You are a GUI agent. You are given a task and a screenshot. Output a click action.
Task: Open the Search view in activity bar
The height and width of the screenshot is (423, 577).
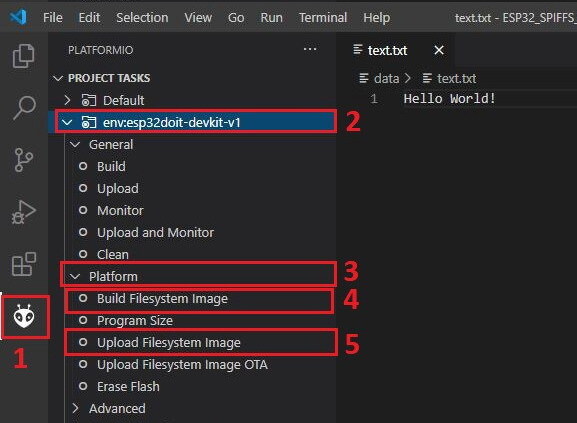point(24,108)
